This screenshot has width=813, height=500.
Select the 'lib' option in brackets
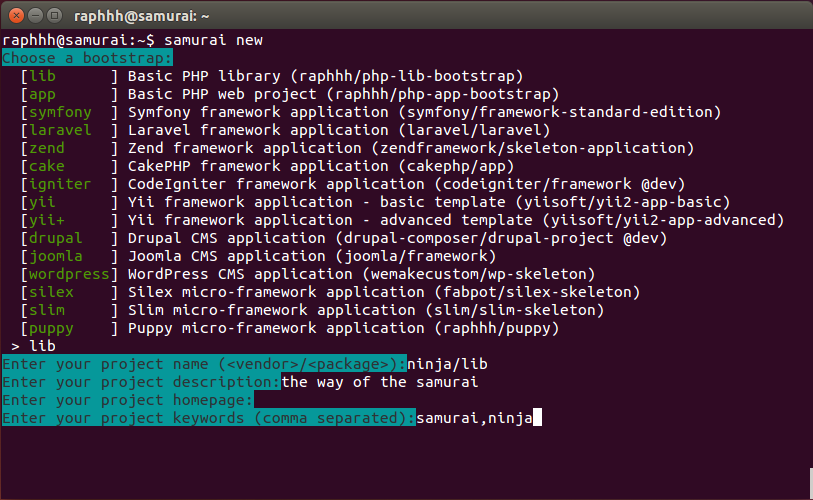pos(42,76)
